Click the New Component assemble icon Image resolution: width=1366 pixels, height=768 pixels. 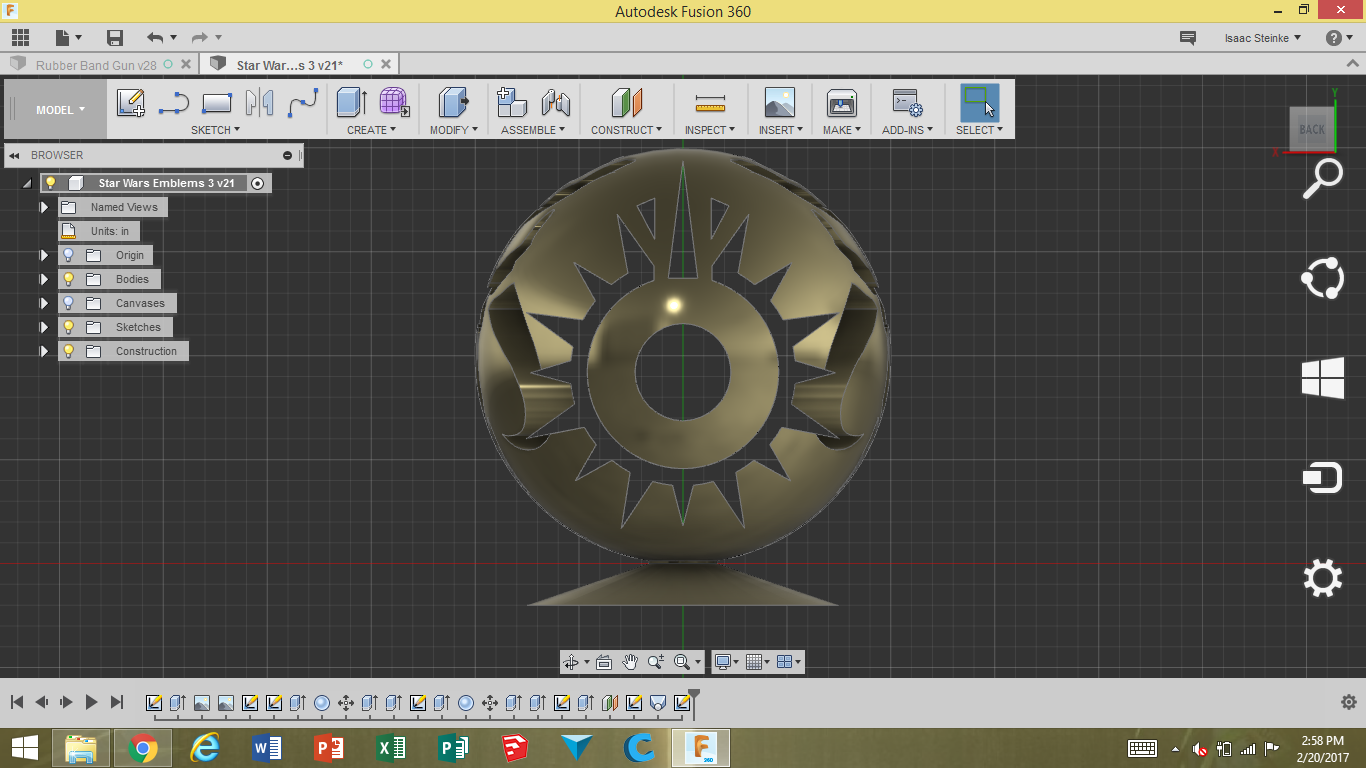point(512,102)
